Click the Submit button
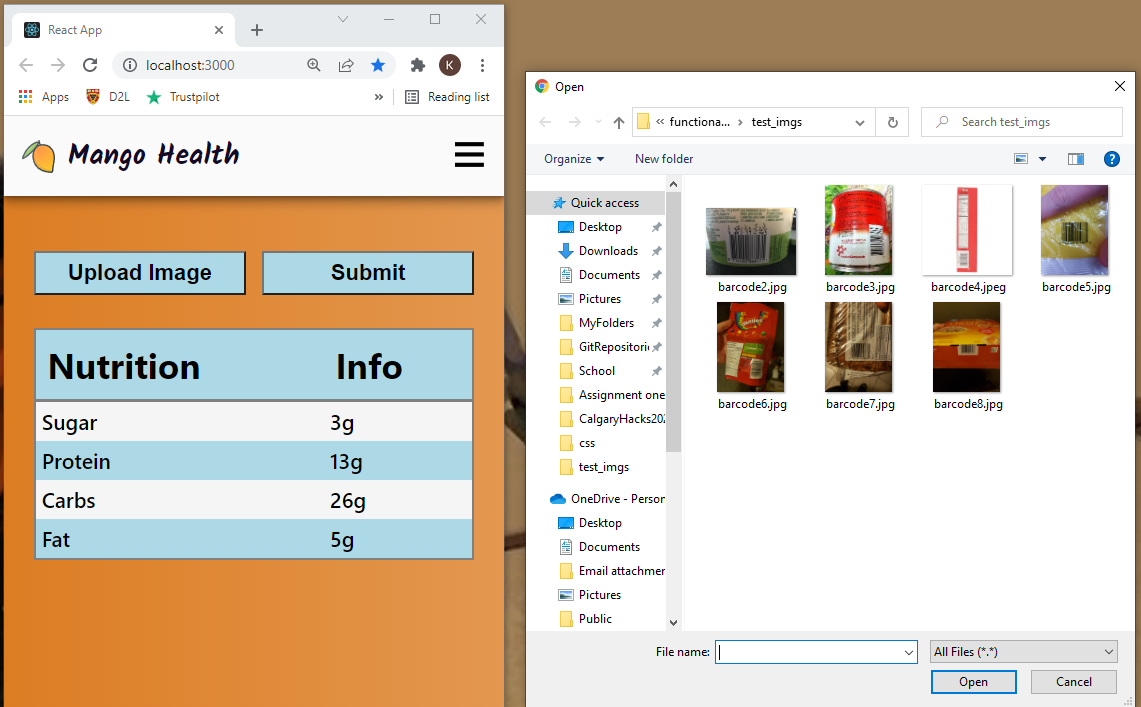The image size is (1141, 707). tap(368, 273)
